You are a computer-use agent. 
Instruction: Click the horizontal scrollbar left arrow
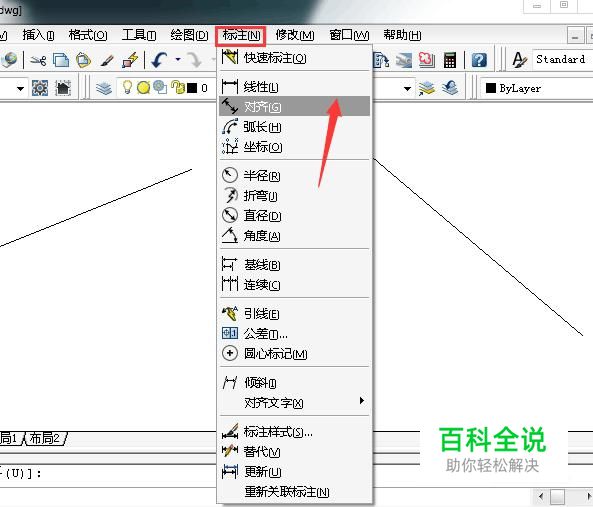[x=541, y=496]
